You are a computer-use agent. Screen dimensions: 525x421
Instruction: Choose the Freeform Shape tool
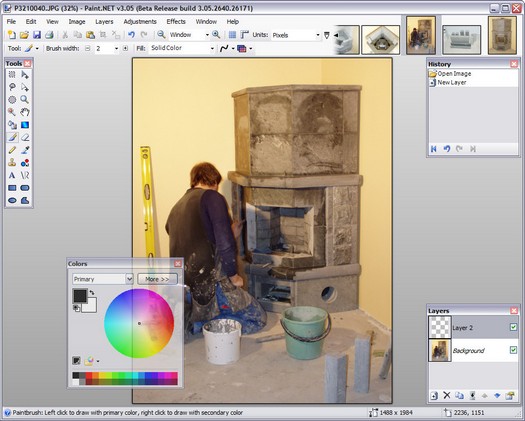(25, 200)
